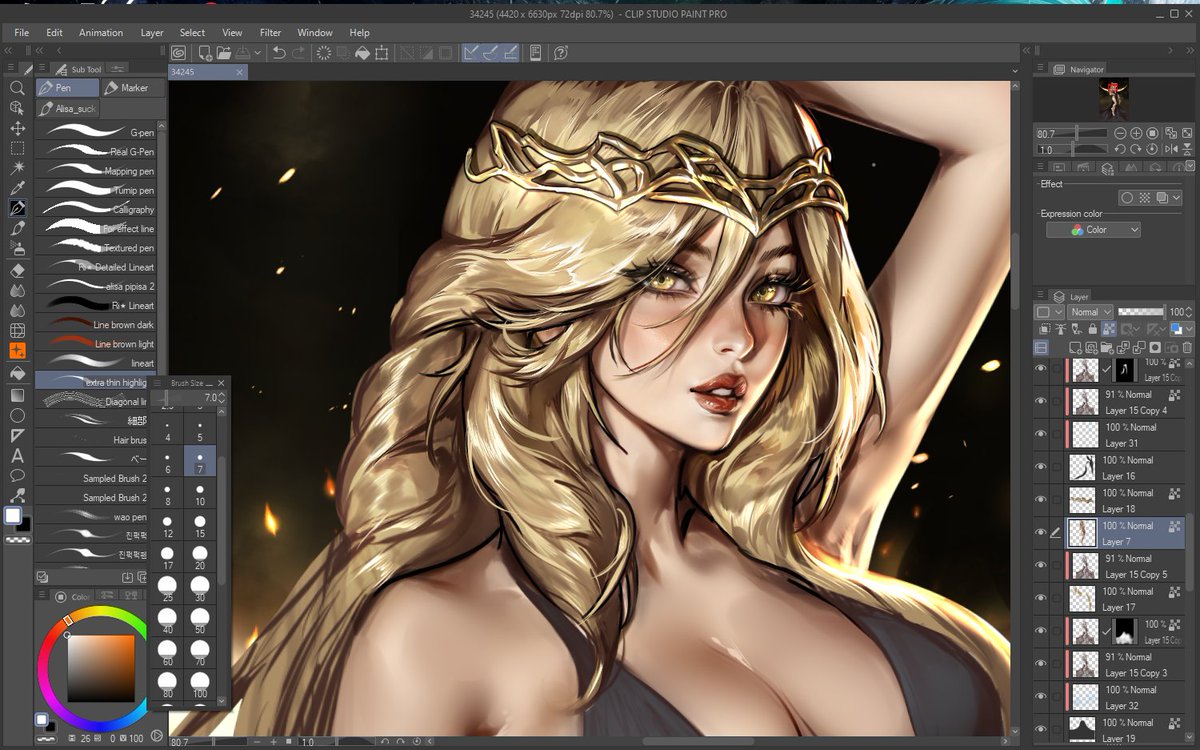Open the Expression color dropdown
The width and height of the screenshot is (1200, 750).
(x=1093, y=229)
